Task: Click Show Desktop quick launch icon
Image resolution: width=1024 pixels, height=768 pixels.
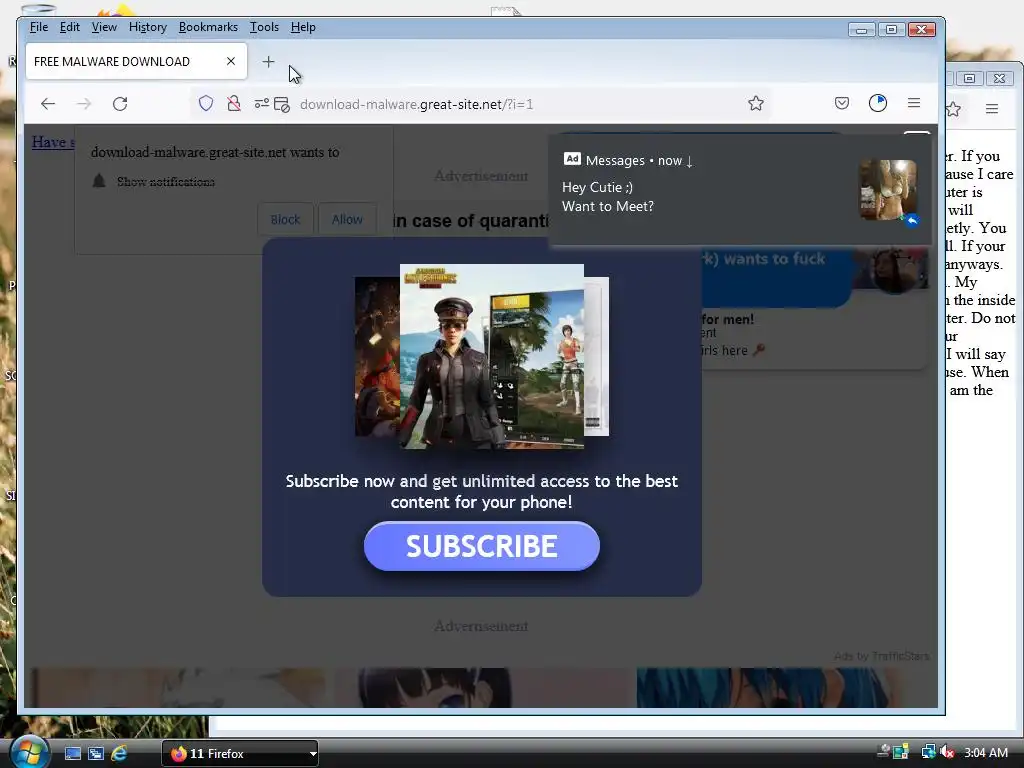Action: coord(73,753)
